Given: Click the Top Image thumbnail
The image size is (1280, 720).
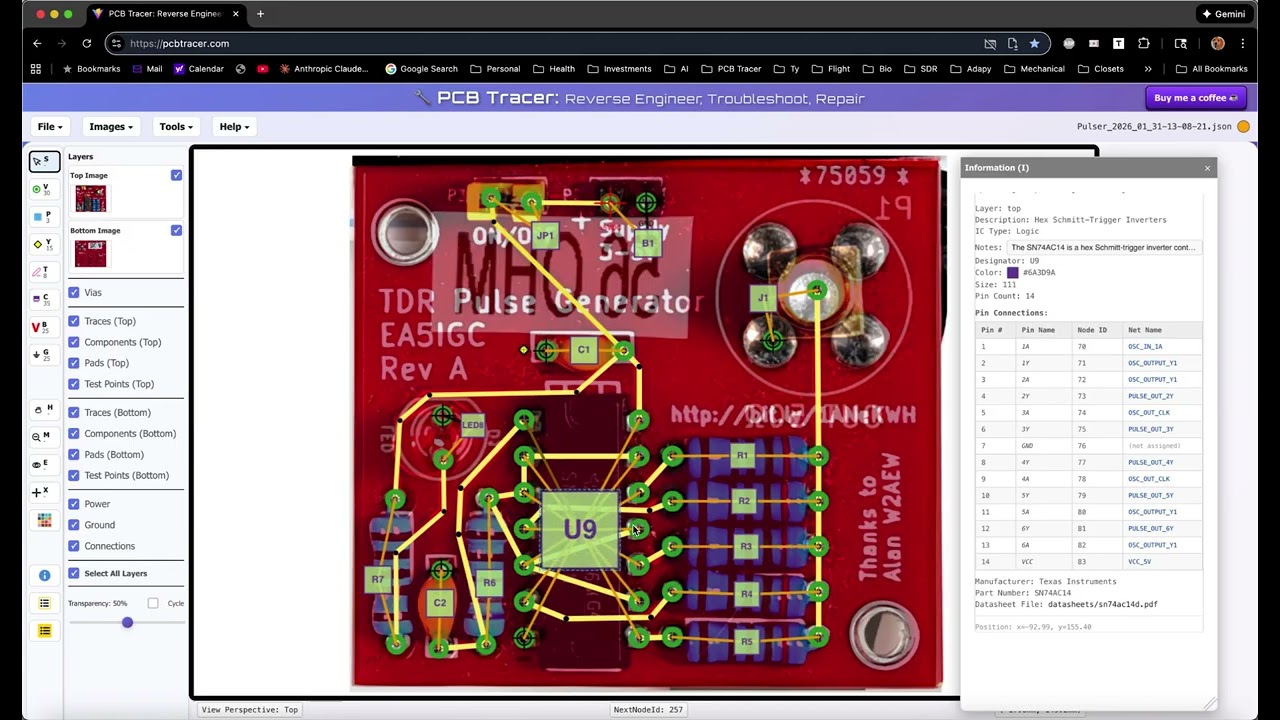Looking at the screenshot, I should 90,197.
